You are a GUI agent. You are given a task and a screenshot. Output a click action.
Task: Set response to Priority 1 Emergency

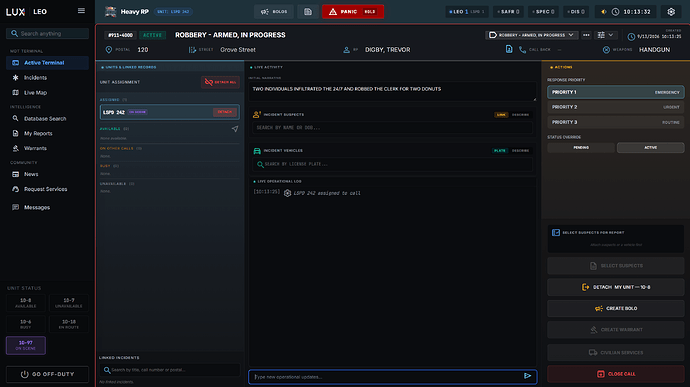click(616, 92)
